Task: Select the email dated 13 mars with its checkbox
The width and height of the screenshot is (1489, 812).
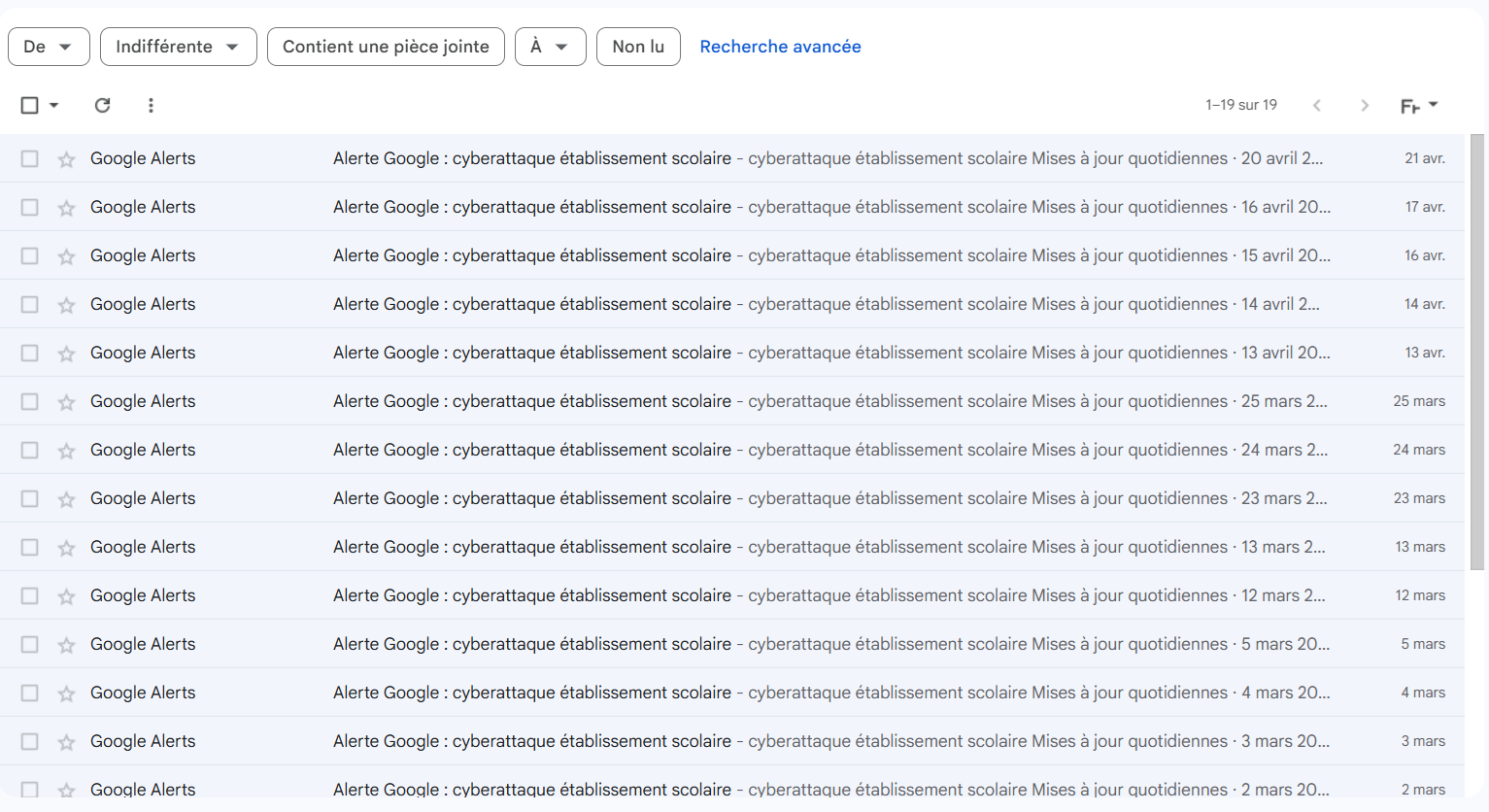Action: click(30, 547)
